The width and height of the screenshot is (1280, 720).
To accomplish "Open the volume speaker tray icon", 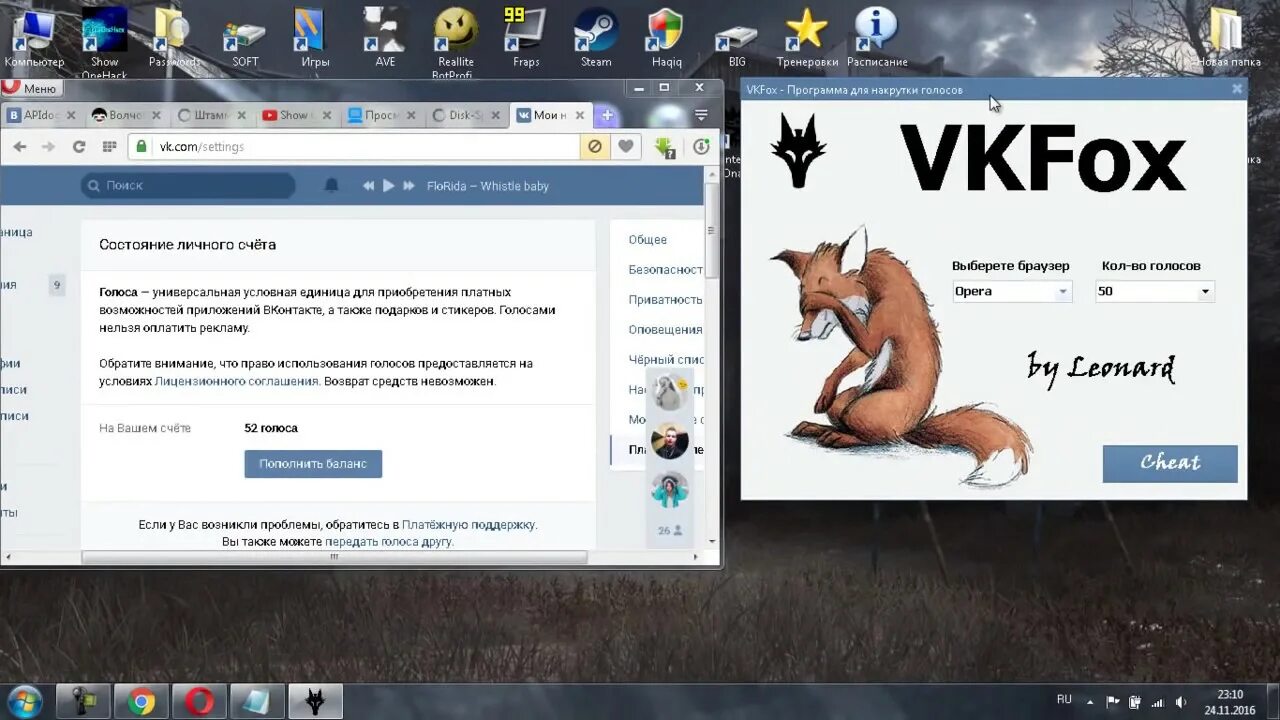I will point(1182,702).
